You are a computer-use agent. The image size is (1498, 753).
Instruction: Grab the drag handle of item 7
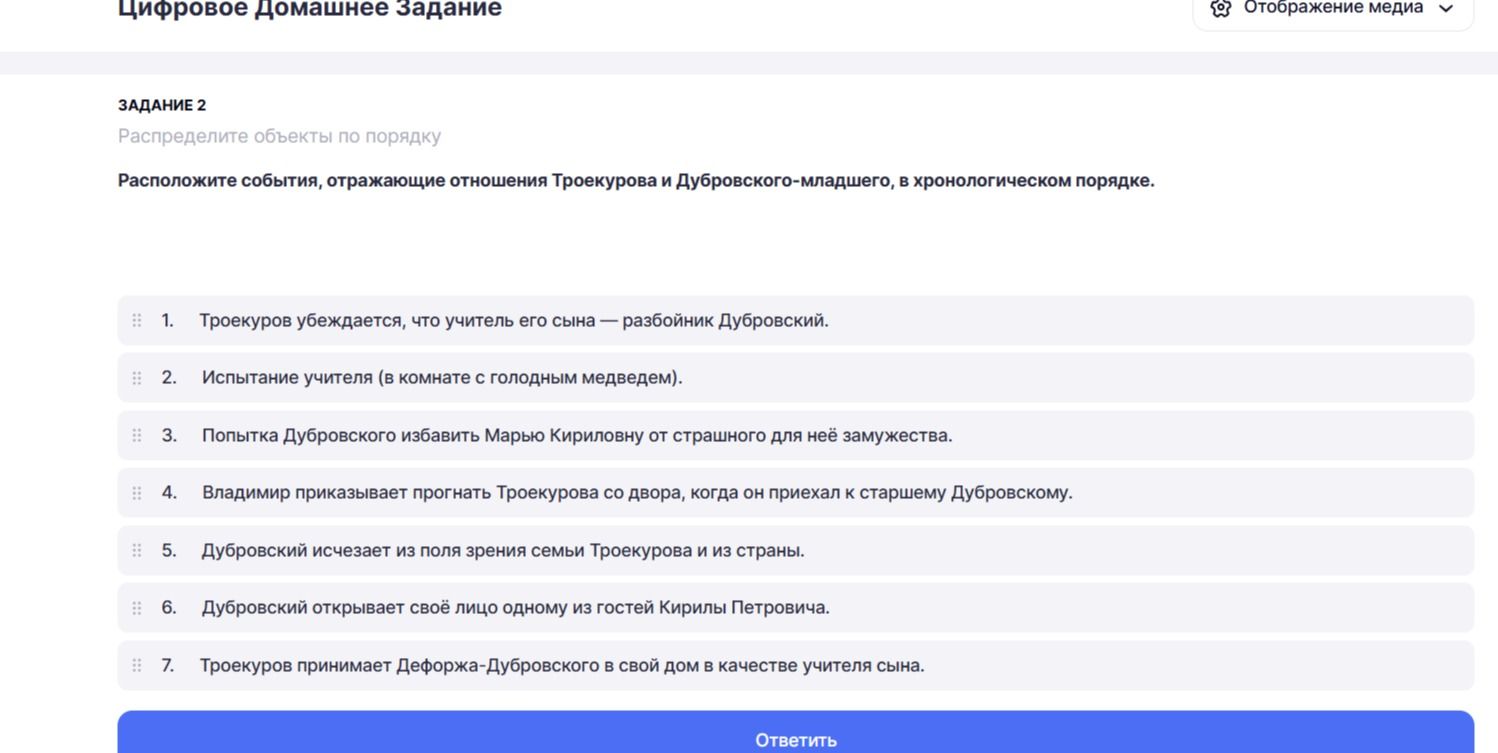pyautogui.click(x=137, y=666)
